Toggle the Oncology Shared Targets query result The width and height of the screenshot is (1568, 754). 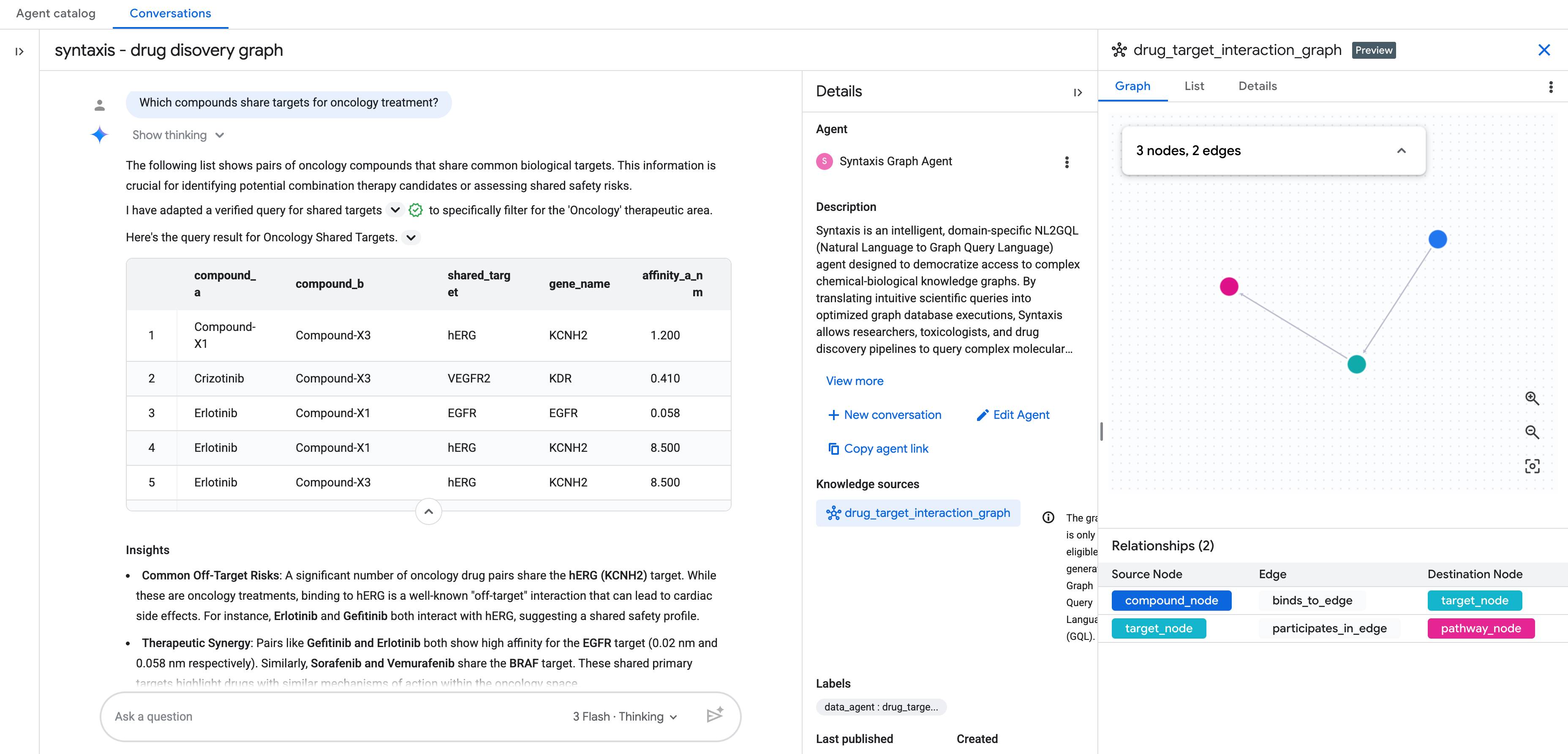pyautogui.click(x=411, y=238)
